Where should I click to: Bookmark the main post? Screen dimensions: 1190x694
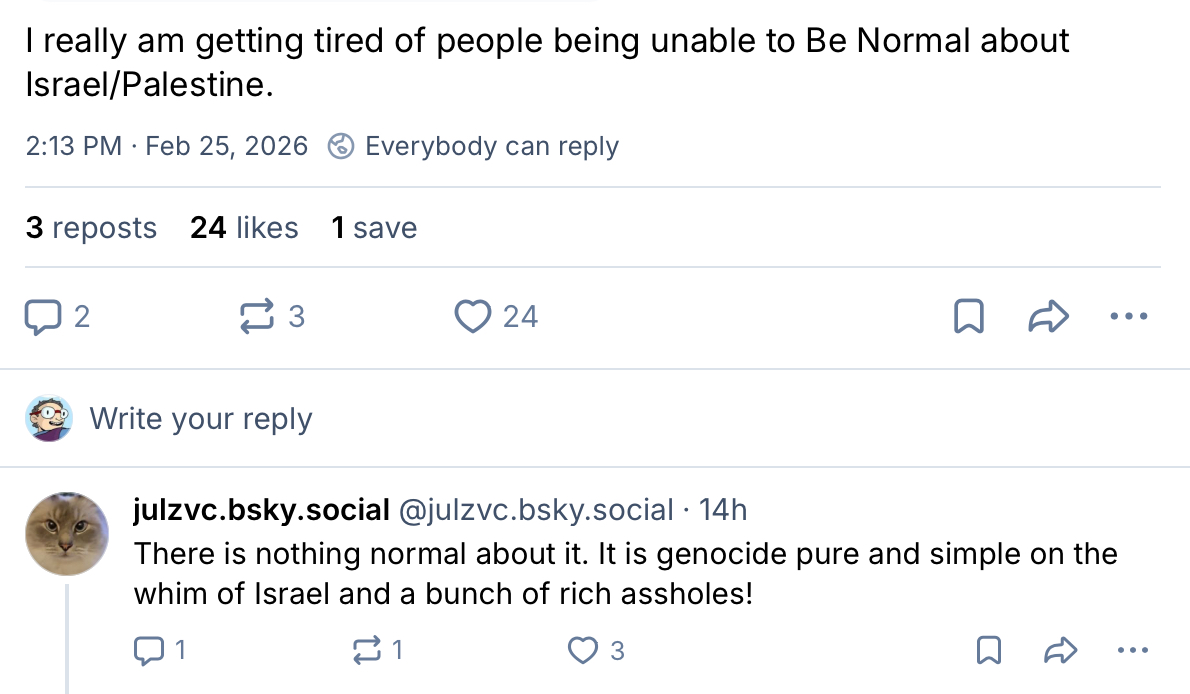969,318
